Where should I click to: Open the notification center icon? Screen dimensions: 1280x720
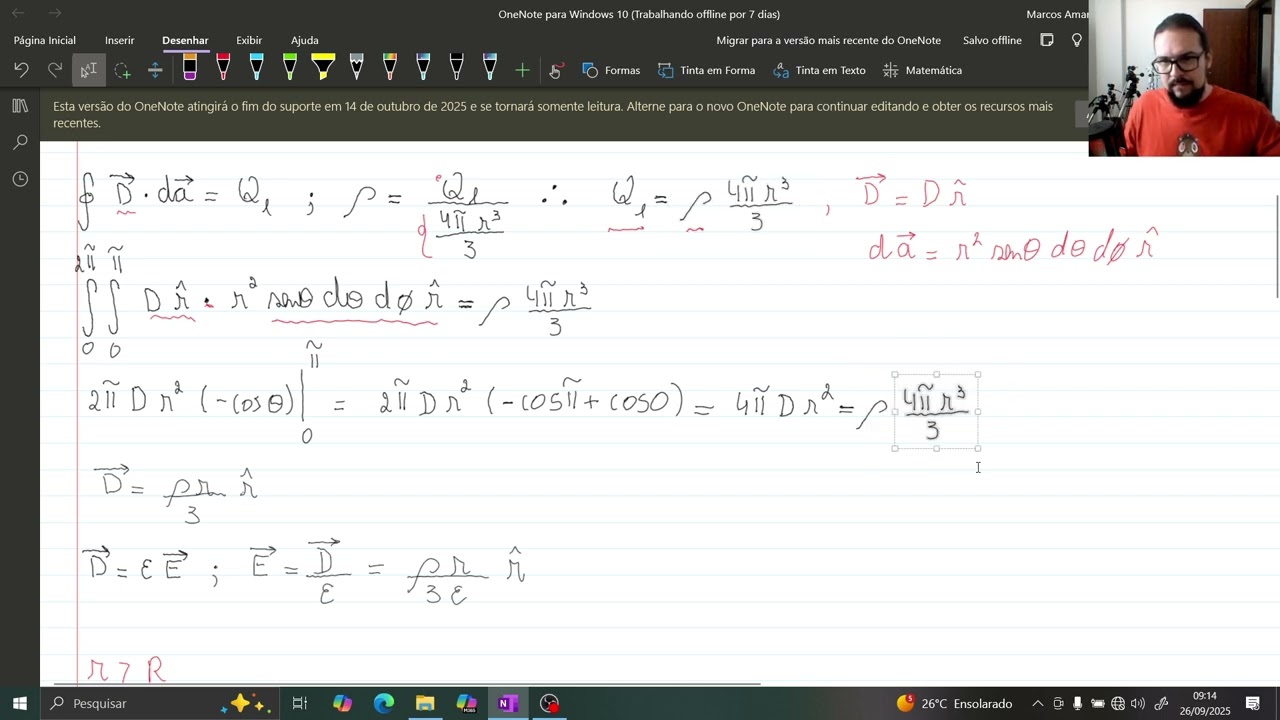coord(1253,703)
